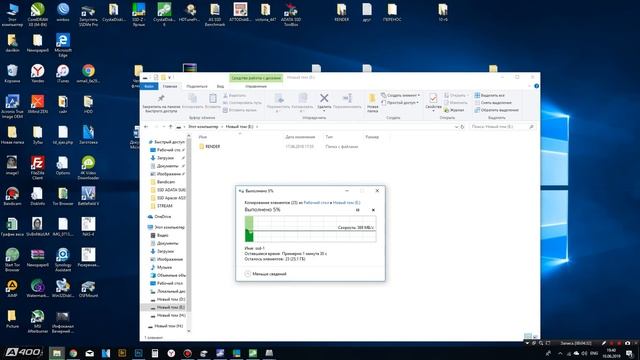The image size is (640, 360).
Task: Click the copy speed progress graph
Action: coord(310,229)
